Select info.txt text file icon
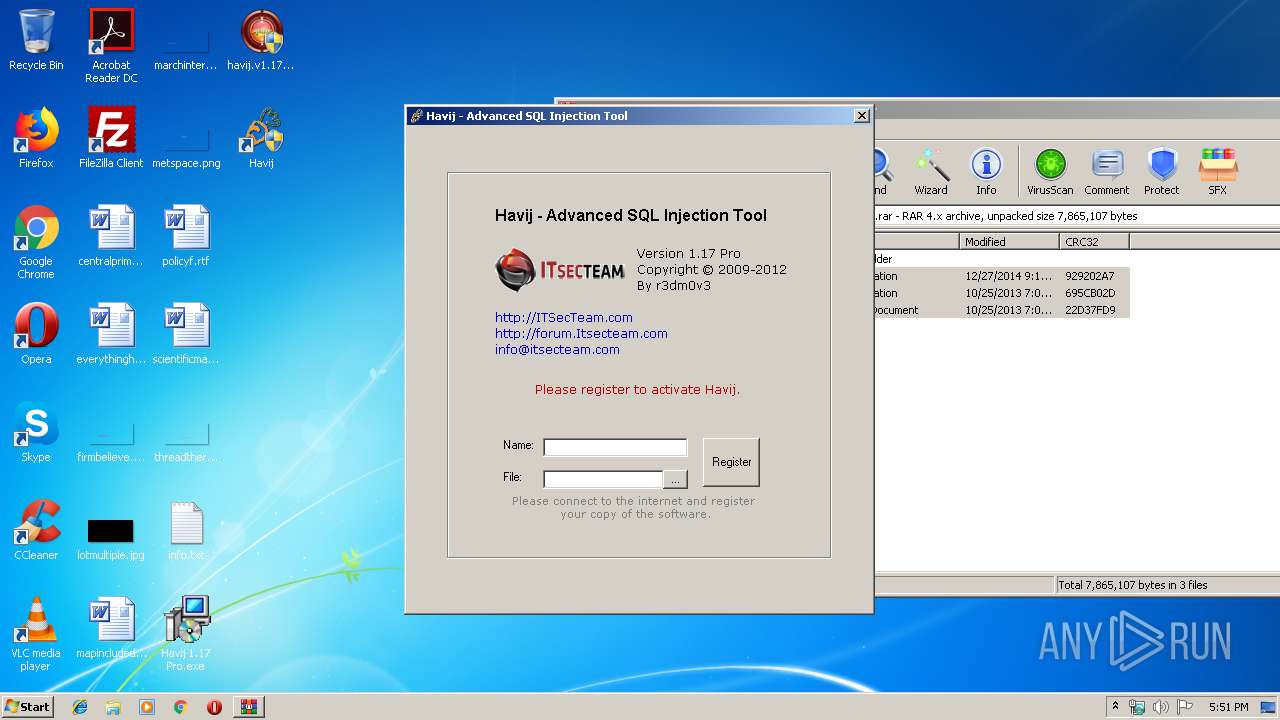The width and height of the screenshot is (1280, 720). pos(186,530)
